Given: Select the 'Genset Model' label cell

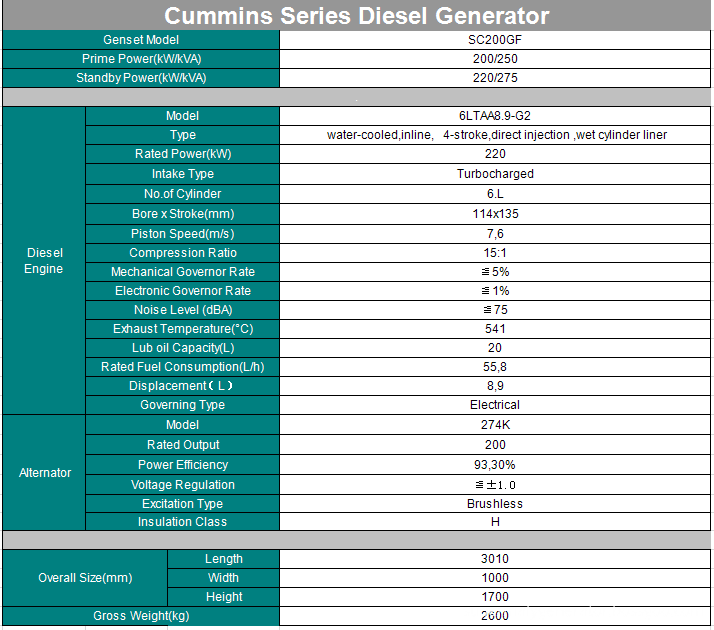Looking at the screenshot, I should pos(141,40).
